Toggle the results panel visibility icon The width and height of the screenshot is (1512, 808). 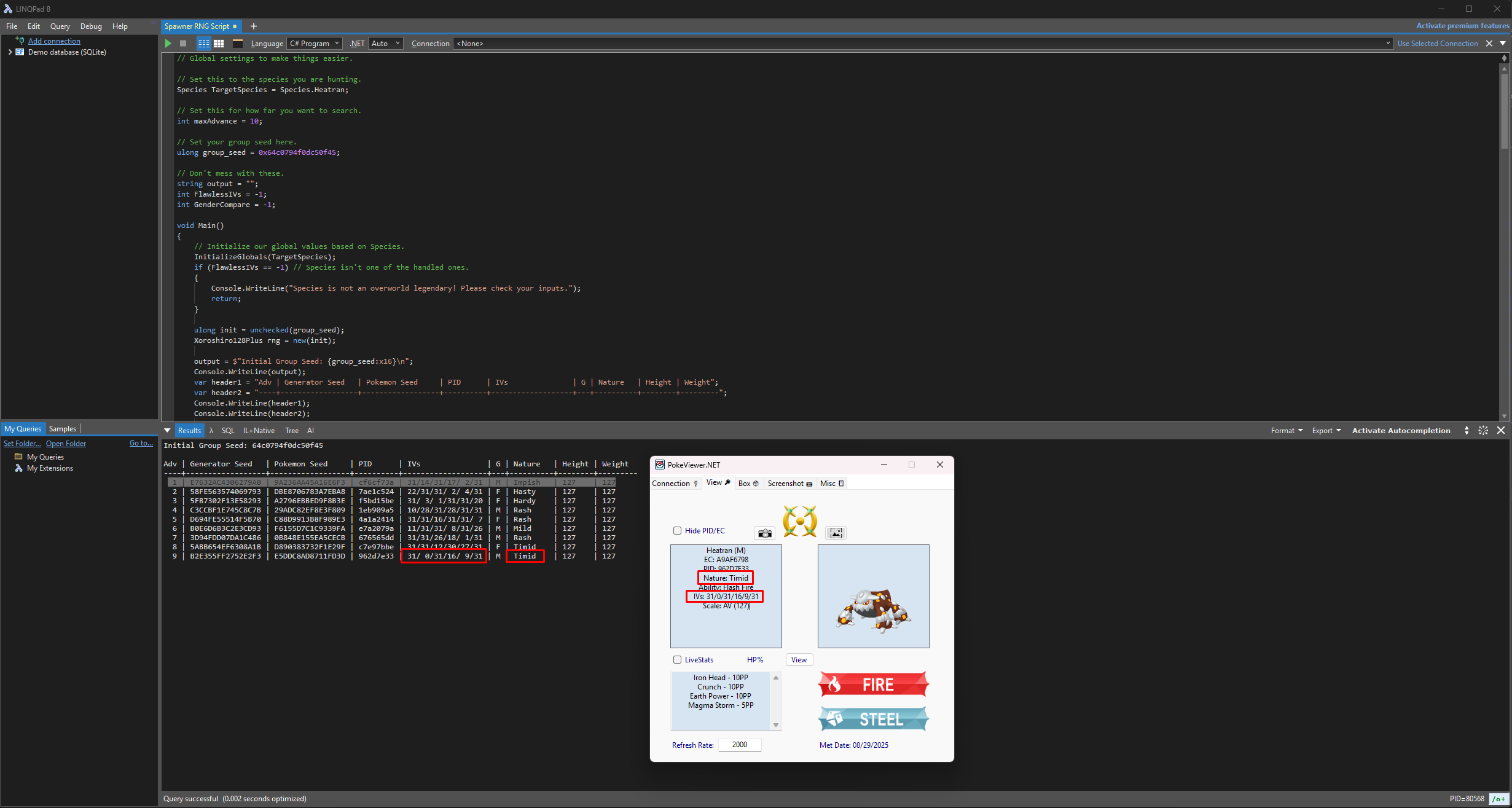coord(238,44)
